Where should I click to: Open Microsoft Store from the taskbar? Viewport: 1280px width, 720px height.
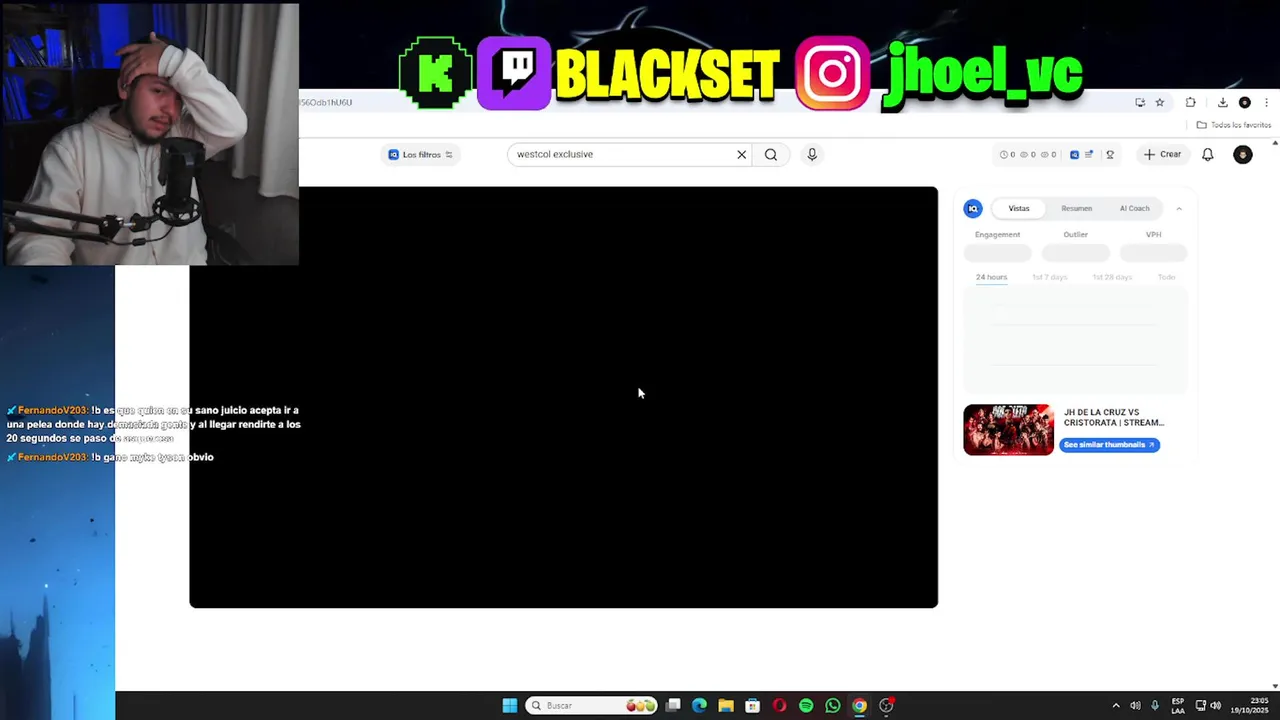[x=752, y=706]
